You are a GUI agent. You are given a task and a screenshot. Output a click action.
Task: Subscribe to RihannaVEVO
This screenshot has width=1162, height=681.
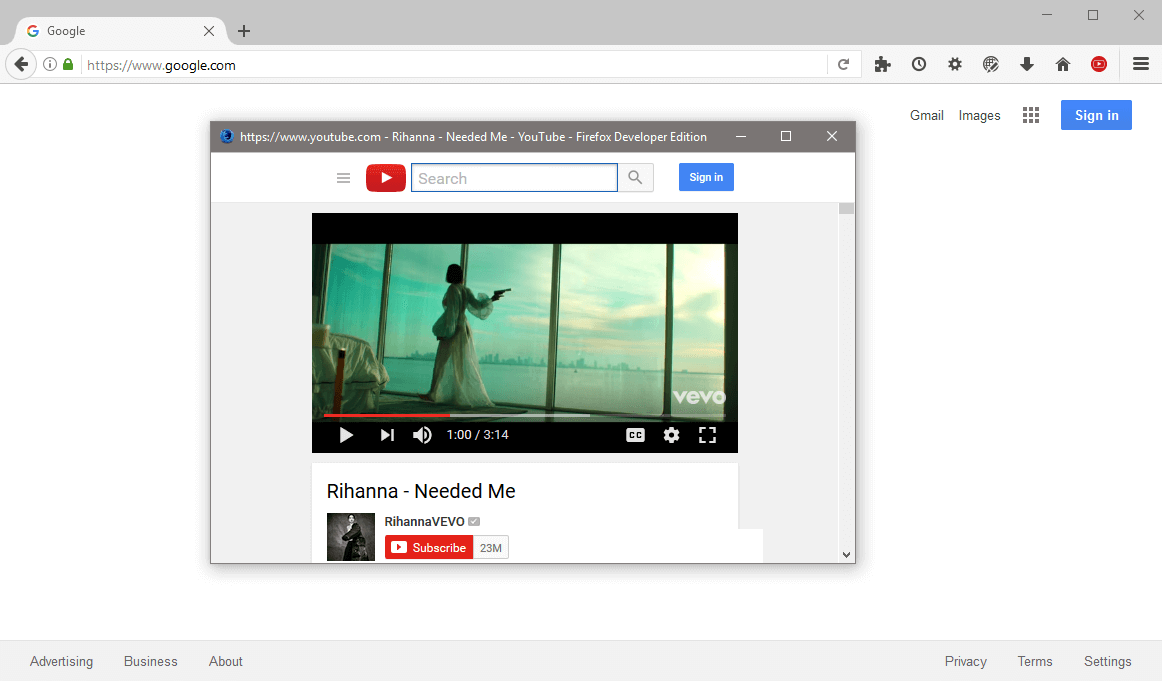[x=429, y=548]
